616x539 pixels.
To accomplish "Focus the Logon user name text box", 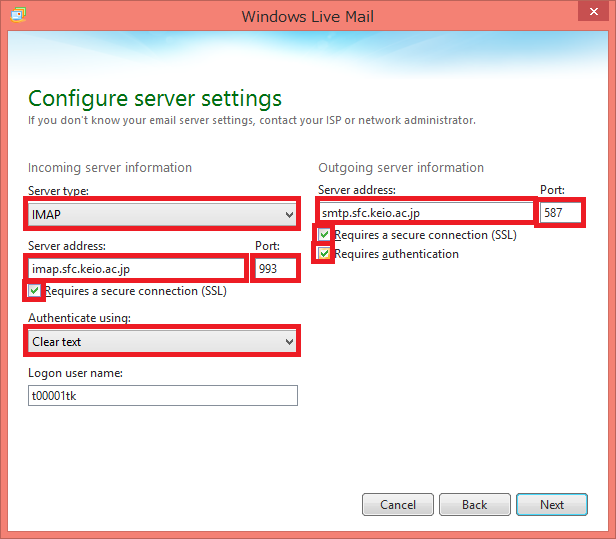I will tap(163, 396).
